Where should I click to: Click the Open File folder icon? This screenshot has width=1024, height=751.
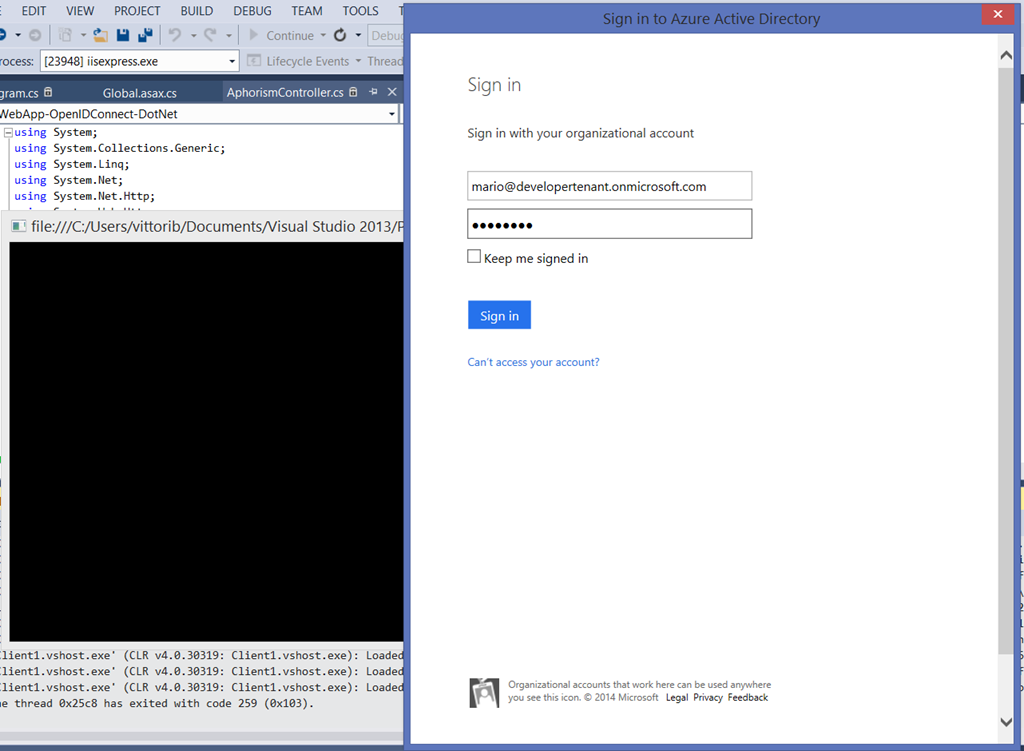[x=100, y=35]
